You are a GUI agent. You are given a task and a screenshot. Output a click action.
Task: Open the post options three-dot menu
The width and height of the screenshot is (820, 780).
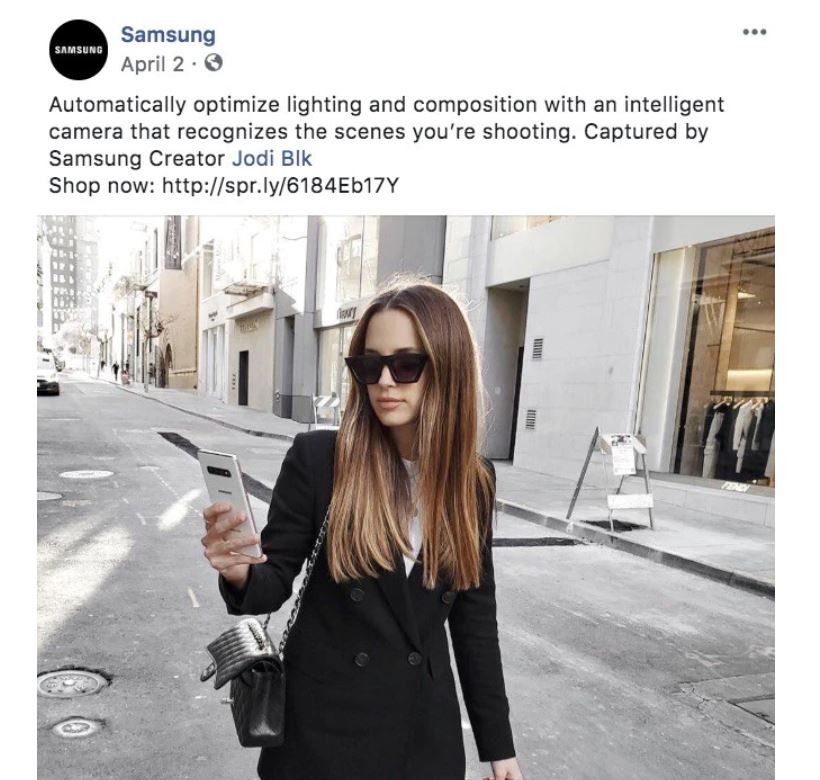point(755,32)
